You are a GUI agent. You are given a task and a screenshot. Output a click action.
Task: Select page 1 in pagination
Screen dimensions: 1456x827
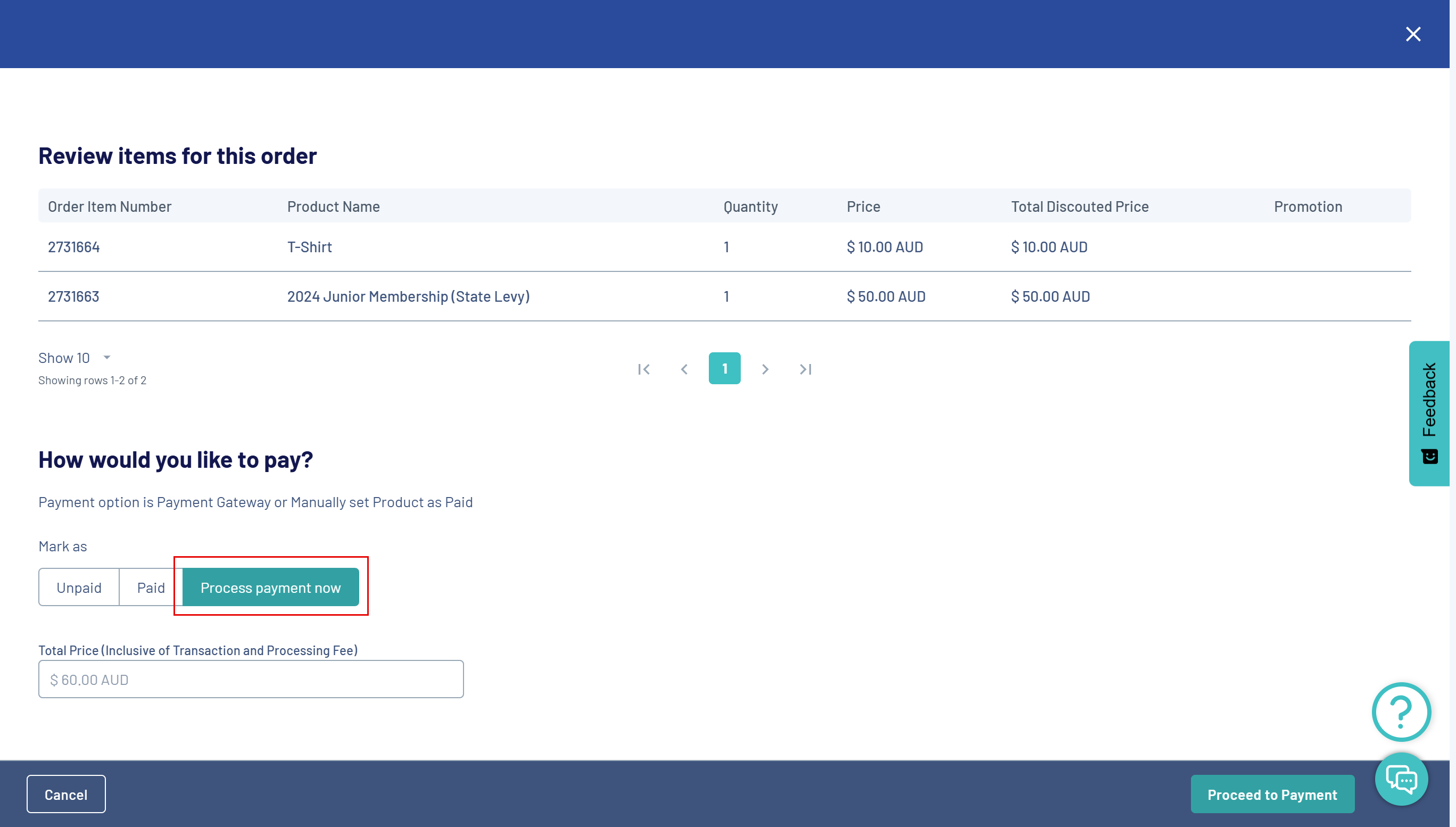724,369
